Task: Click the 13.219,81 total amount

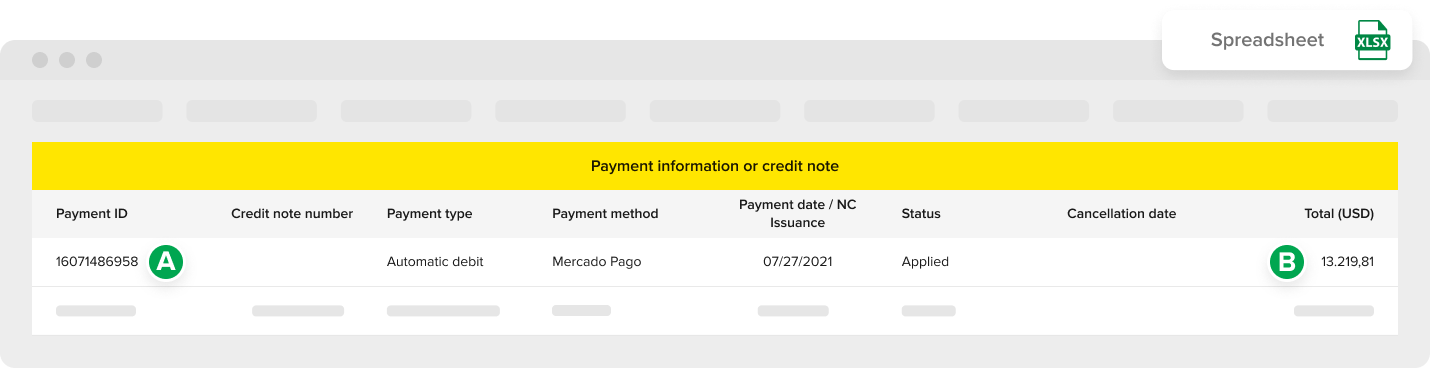Action: [1347, 262]
